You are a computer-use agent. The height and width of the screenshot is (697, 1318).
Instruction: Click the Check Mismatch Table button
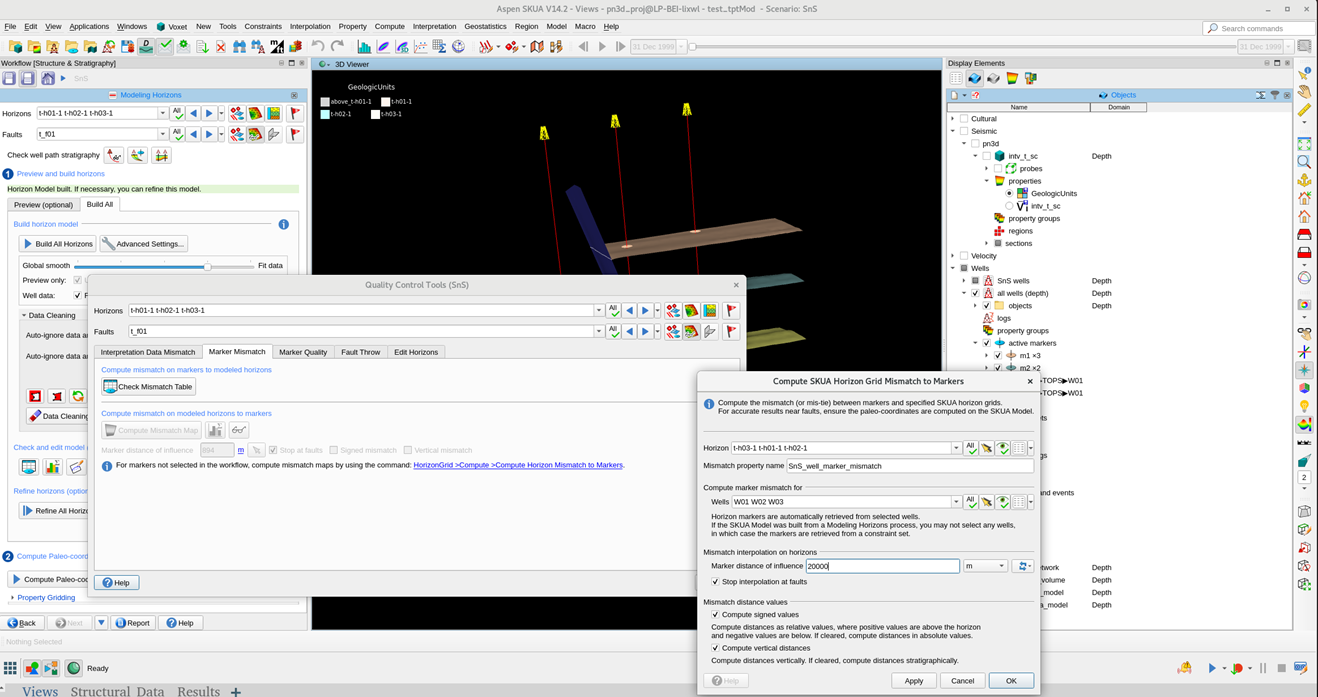tap(148, 387)
